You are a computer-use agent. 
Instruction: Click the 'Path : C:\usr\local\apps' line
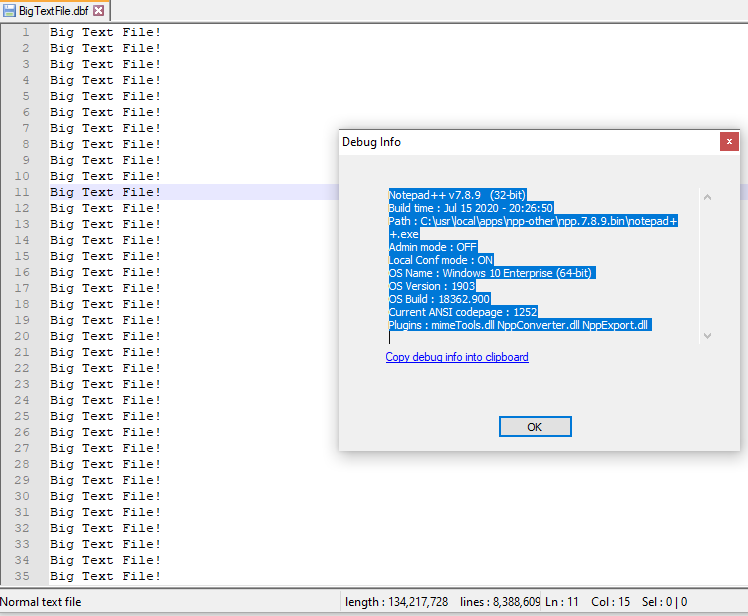533,221
